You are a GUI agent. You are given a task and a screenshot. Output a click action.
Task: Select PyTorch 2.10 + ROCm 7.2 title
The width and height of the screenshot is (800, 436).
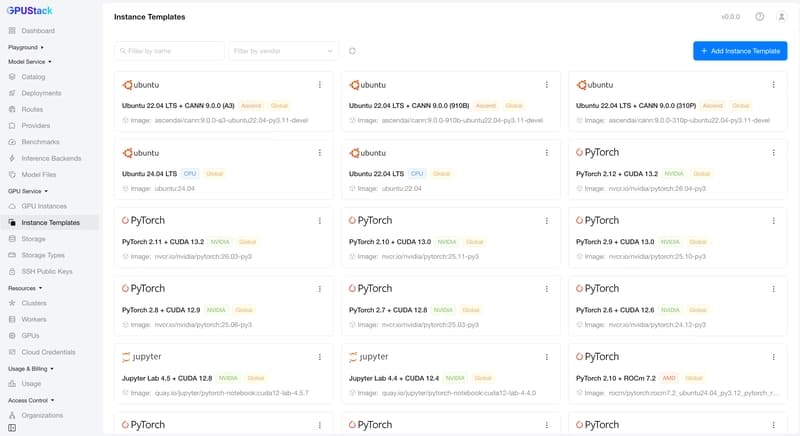(616, 378)
